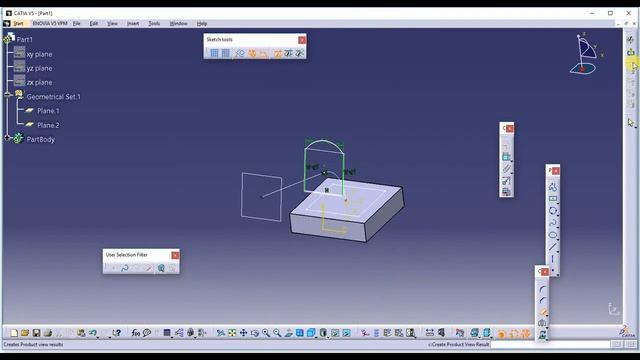The width and height of the screenshot is (640, 360).
Task: Collapse the Geometrical Set.1 tree node
Action: [x=8, y=95]
